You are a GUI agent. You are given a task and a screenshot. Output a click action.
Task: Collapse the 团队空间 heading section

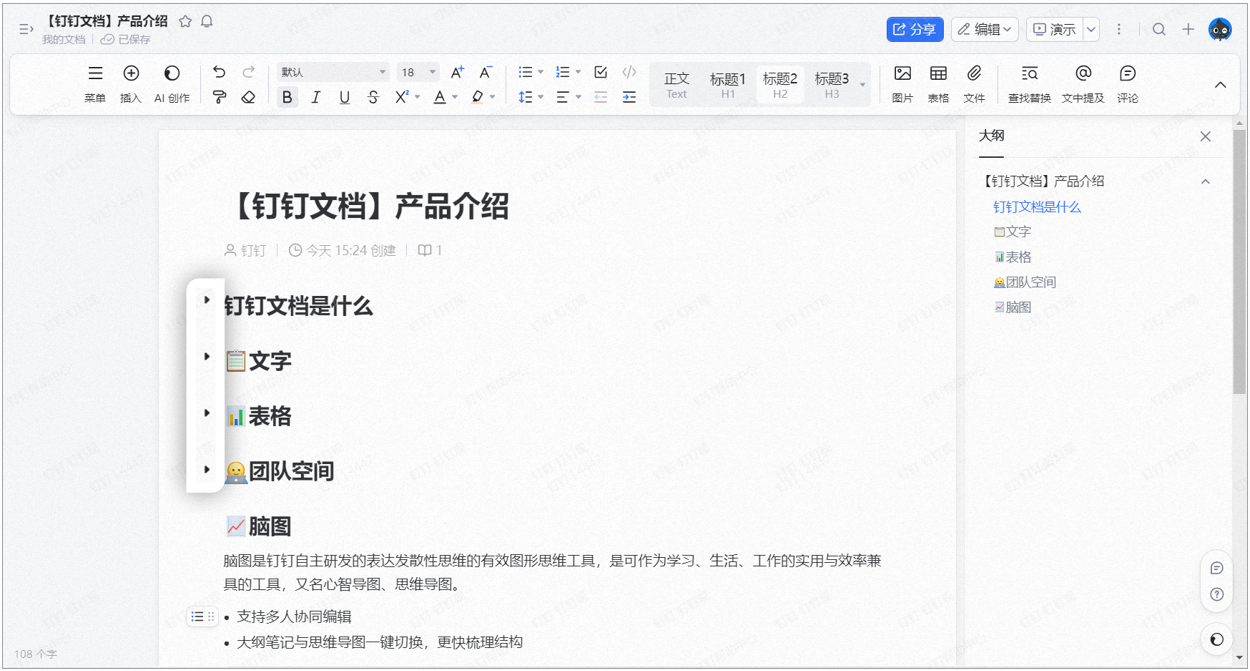206,469
